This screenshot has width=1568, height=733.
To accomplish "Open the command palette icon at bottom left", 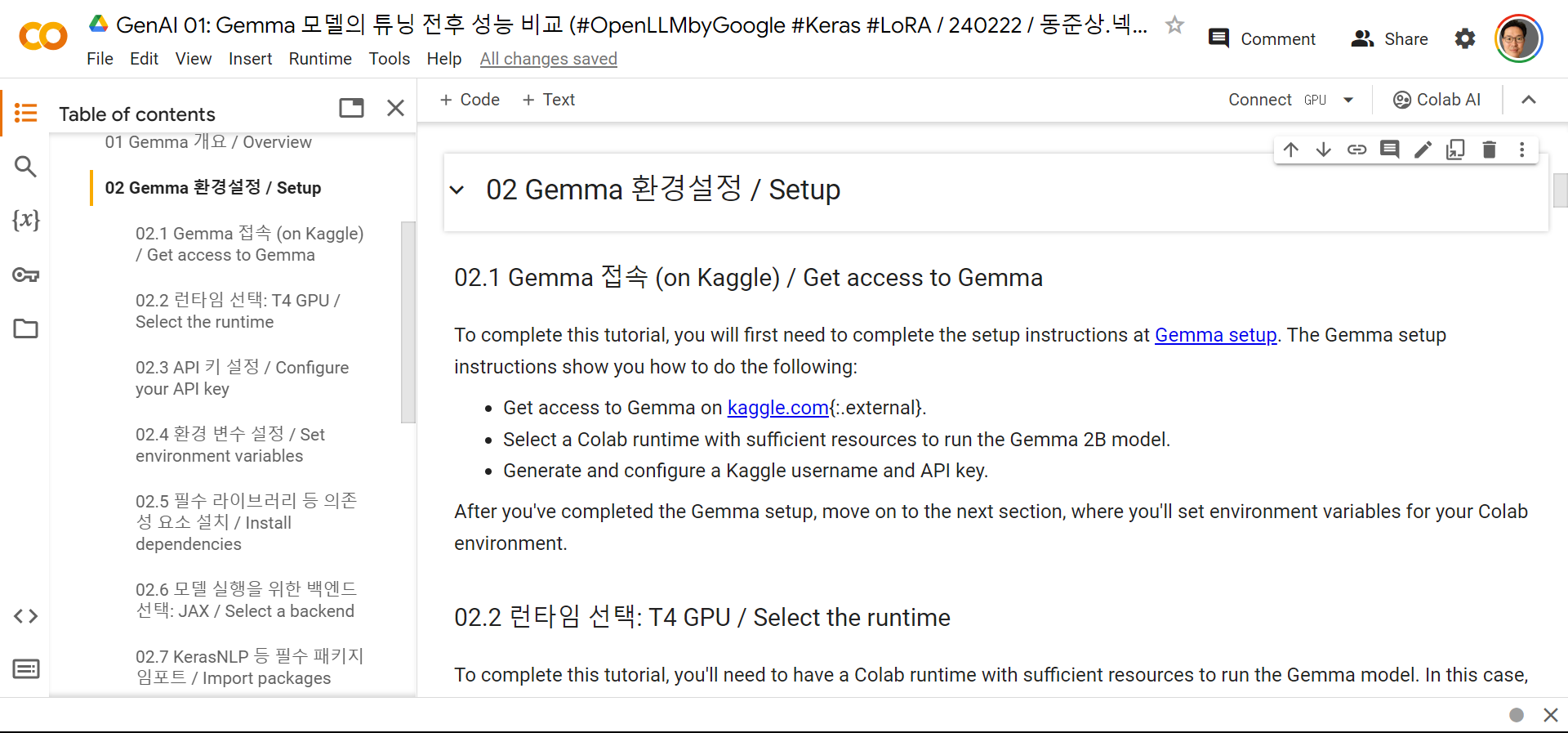I will click(25, 668).
